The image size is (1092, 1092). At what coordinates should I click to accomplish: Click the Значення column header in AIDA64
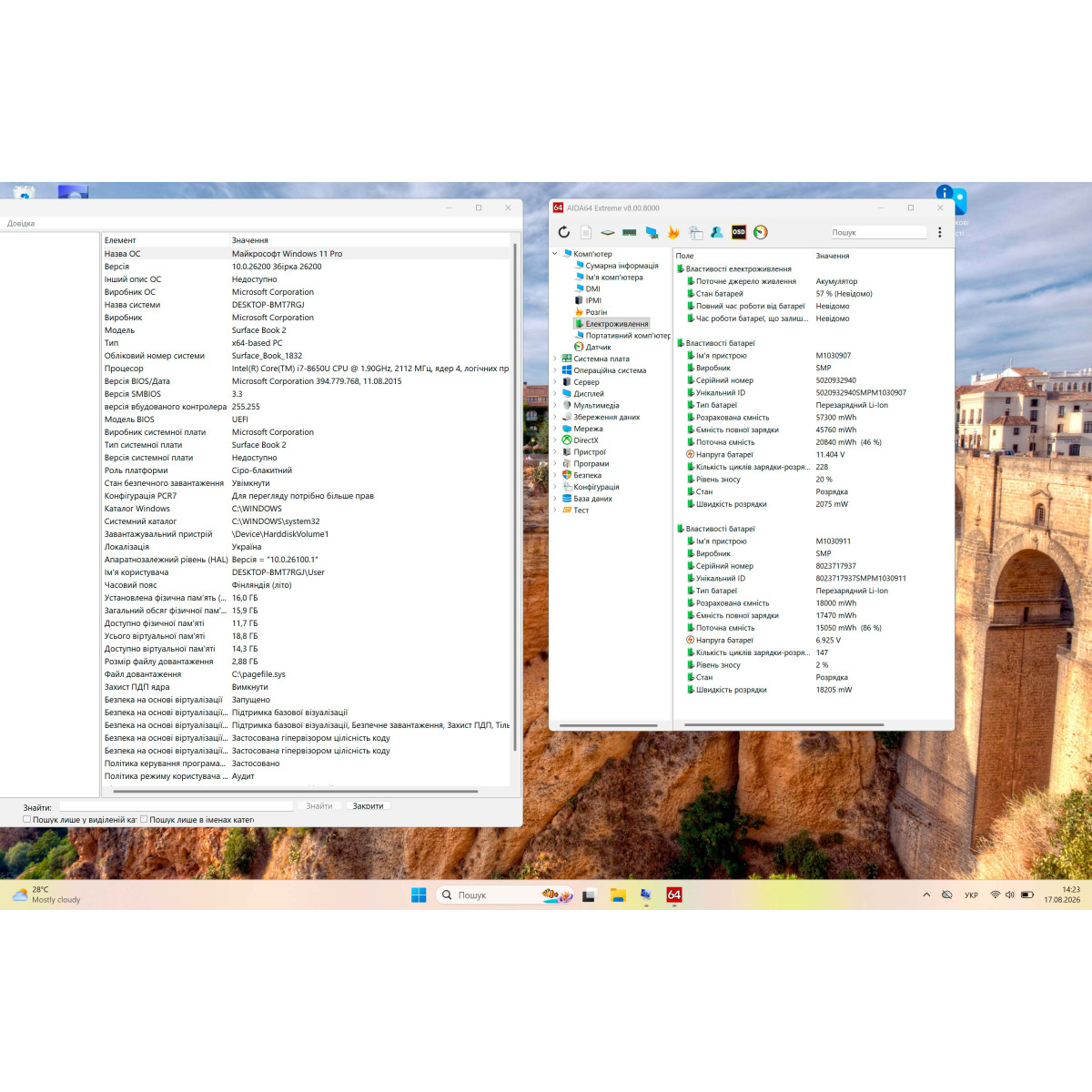(x=833, y=256)
